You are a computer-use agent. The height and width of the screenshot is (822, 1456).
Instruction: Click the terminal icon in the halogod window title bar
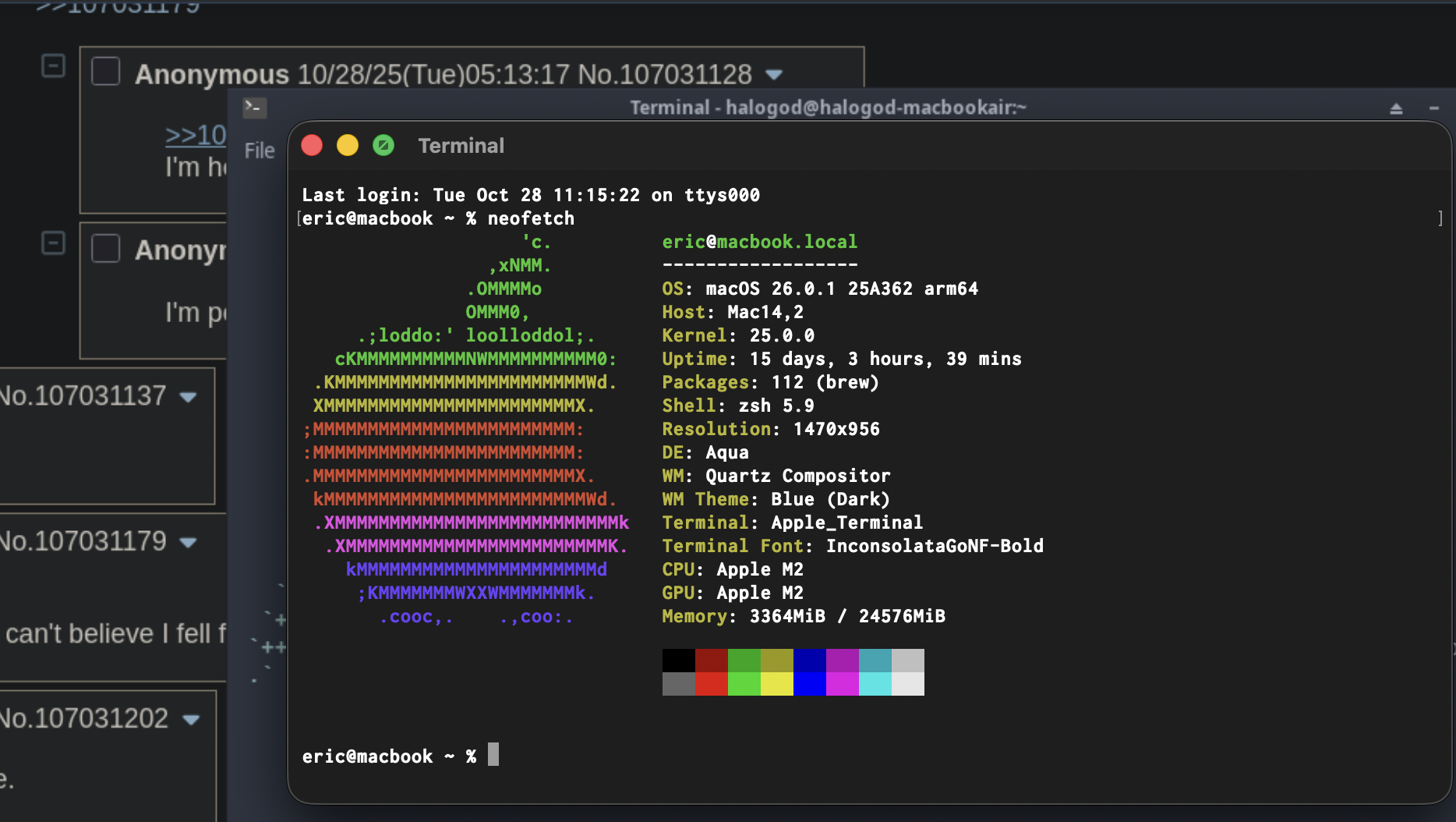[x=255, y=107]
